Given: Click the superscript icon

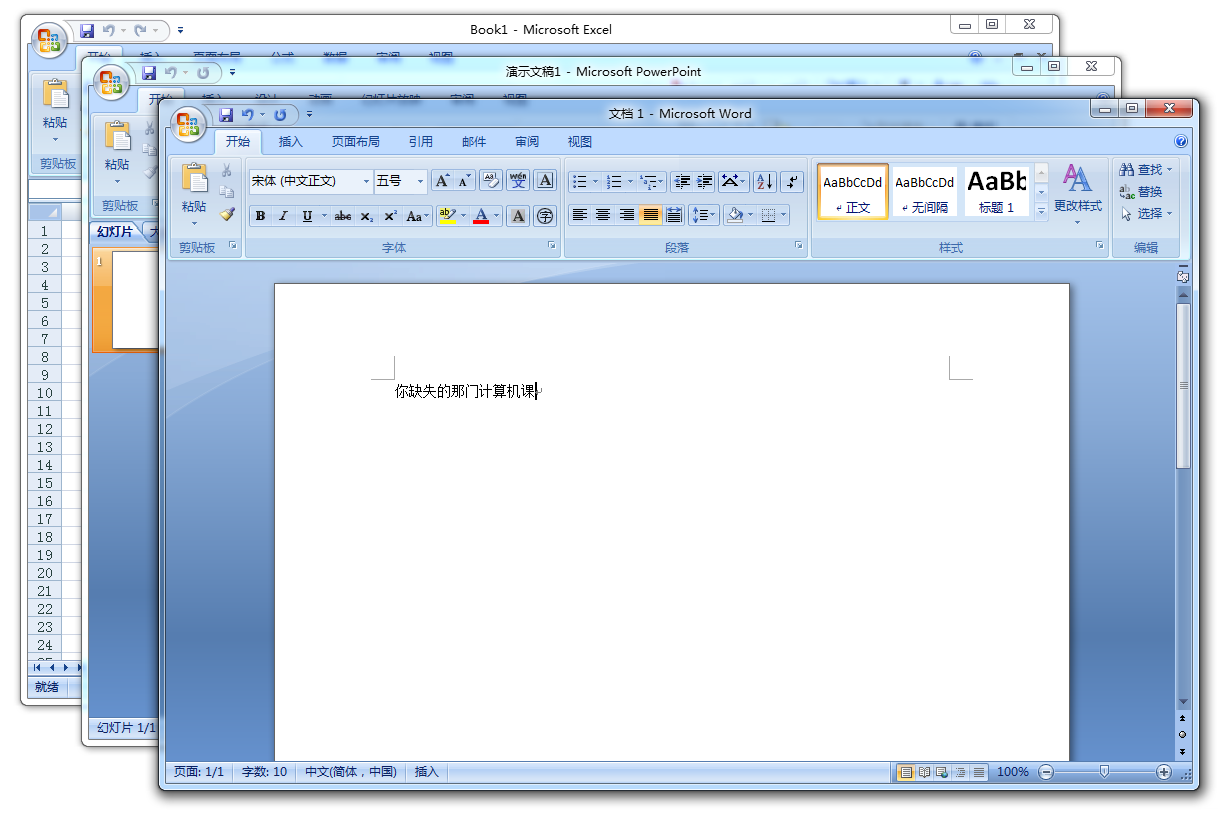Looking at the screenshot, I should click(390, 215).
